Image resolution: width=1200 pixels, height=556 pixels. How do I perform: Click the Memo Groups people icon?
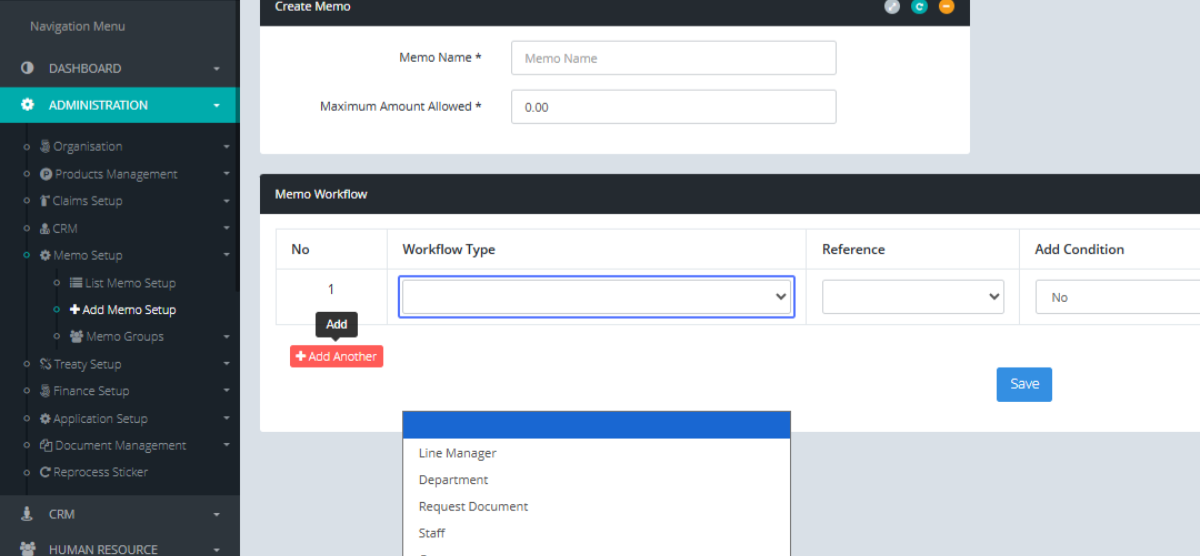(x=76, y=337)
